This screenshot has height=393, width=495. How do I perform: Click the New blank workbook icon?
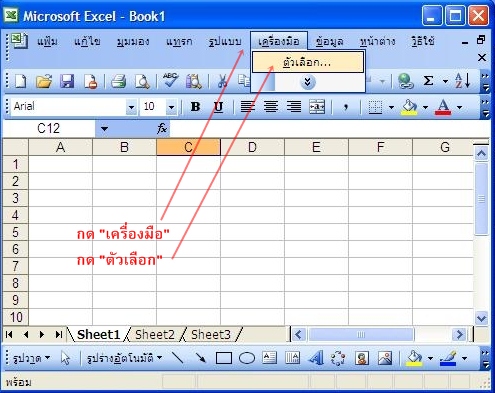(21, 81)
